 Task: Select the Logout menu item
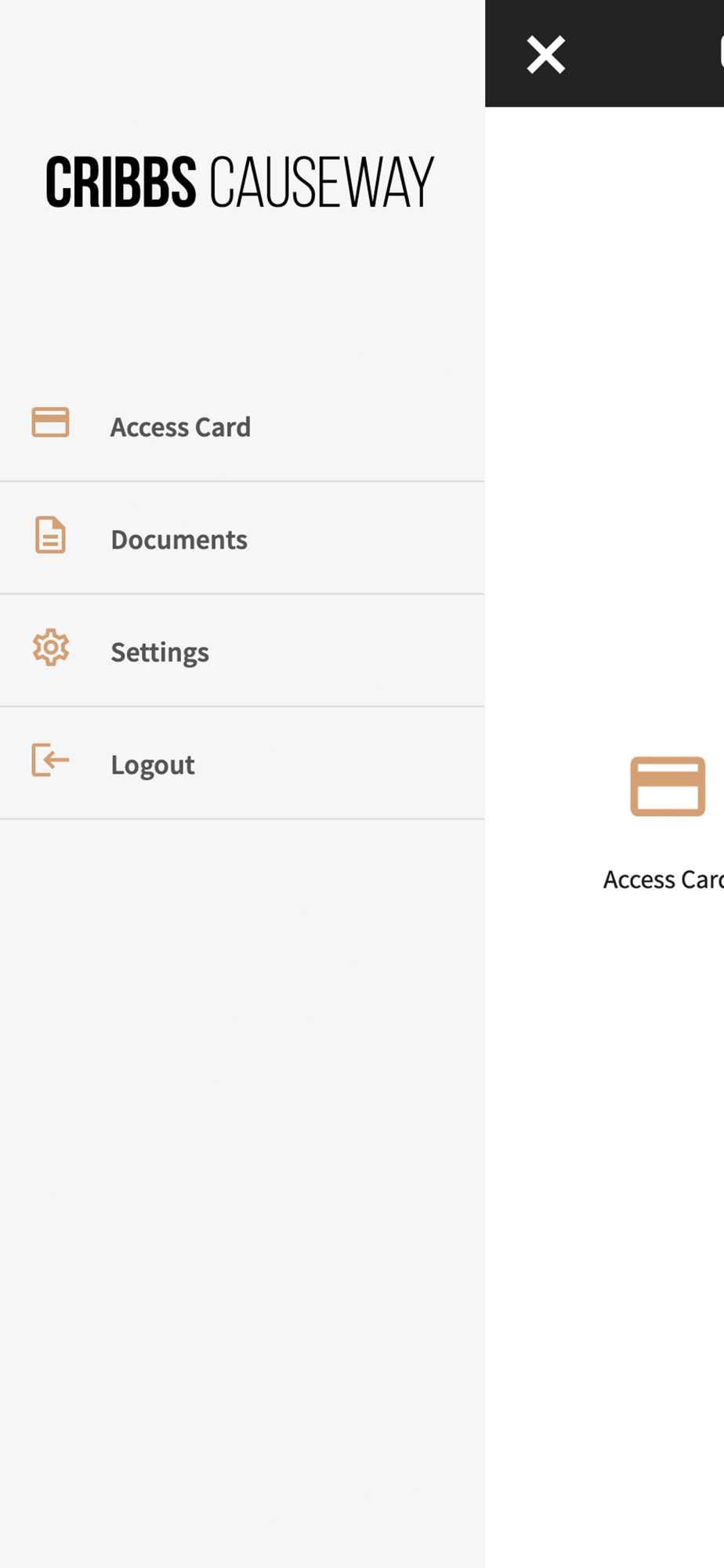click(x=153, y=764)
